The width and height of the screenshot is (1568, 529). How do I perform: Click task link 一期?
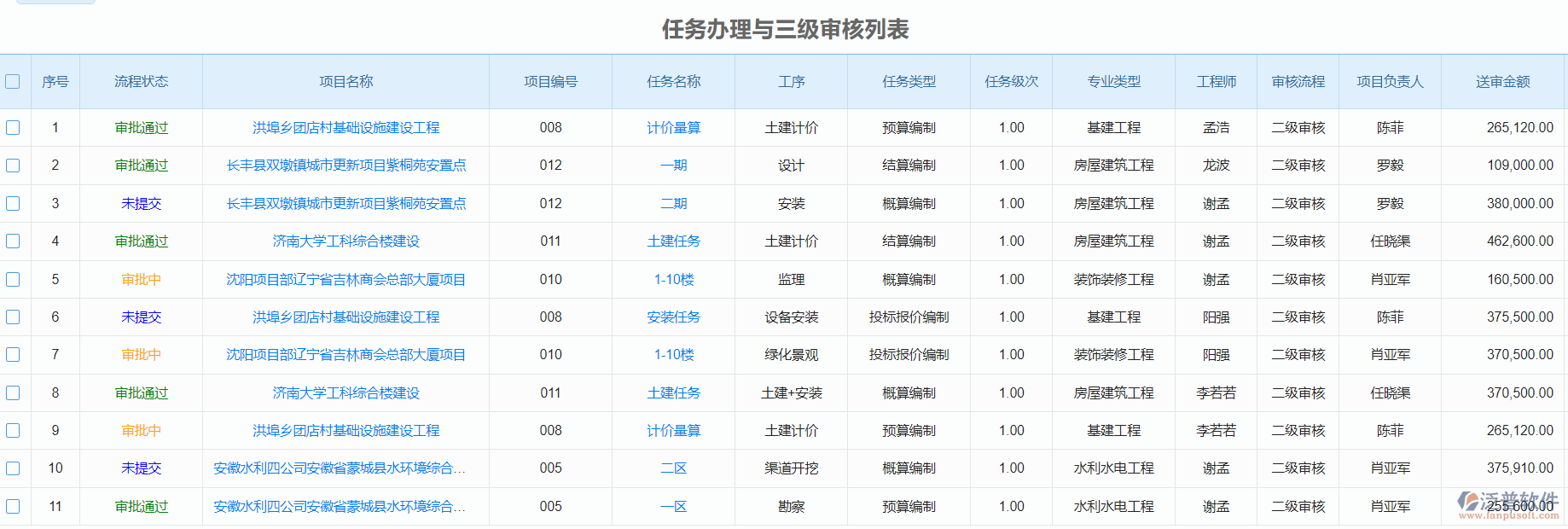click(674, 166)
